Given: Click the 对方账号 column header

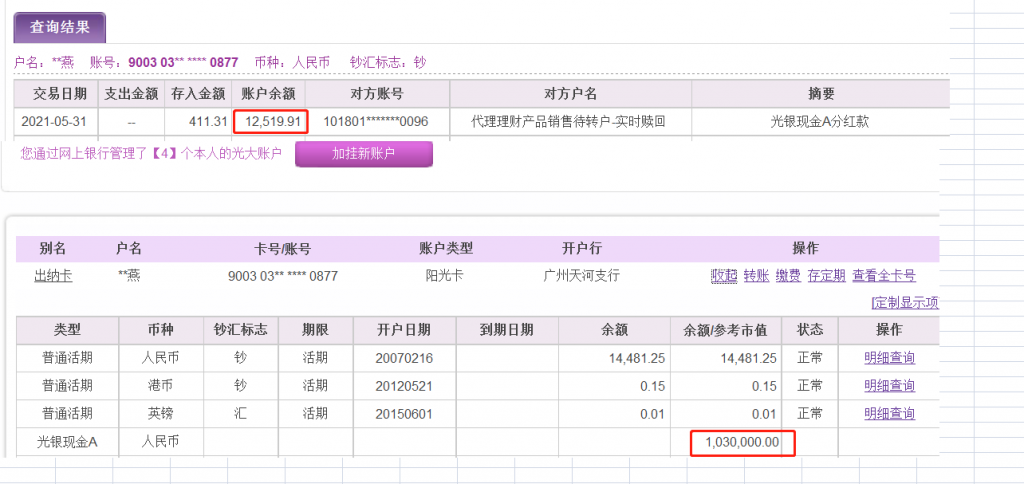Looking at the screenshot, I should (x=377, y=94).
